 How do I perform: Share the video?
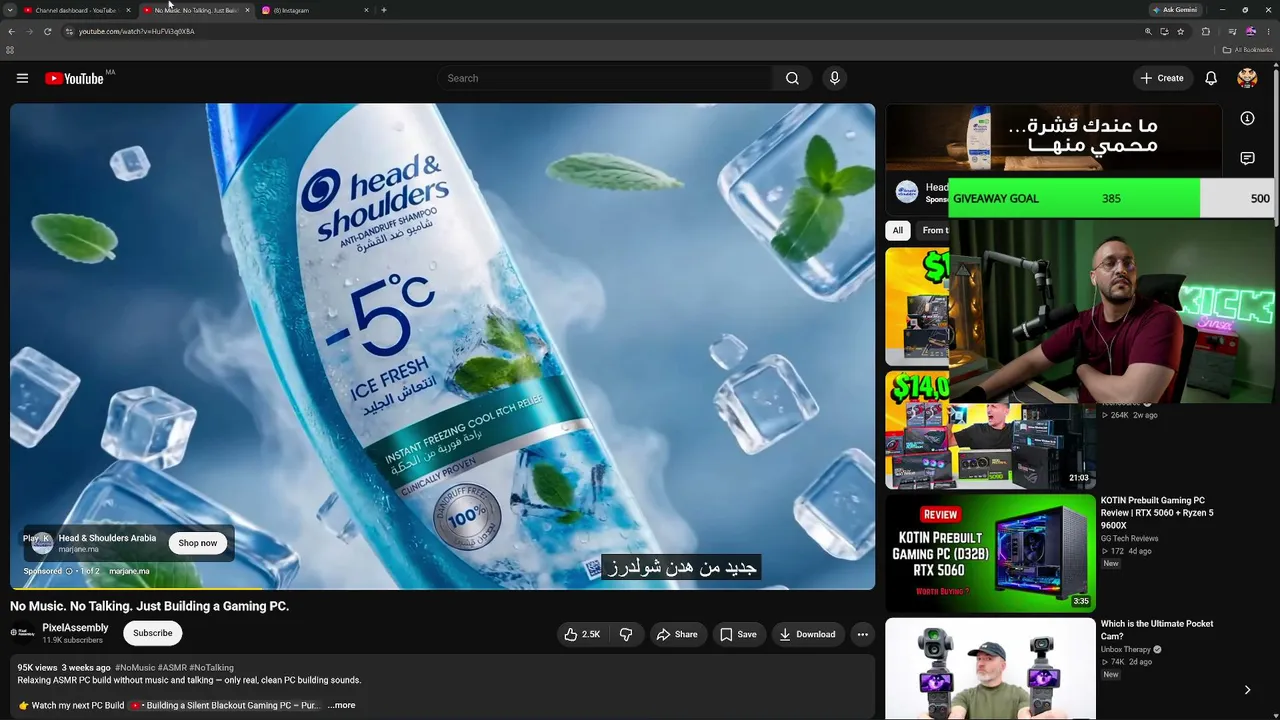(676, 634)
